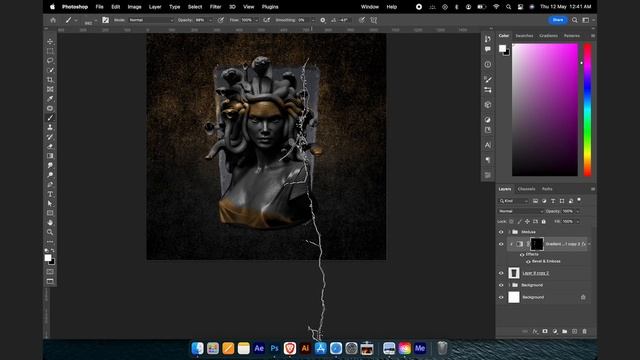
Task: Switch to the Channels tab
Action: pyautogui.click(x=526, y=189)
